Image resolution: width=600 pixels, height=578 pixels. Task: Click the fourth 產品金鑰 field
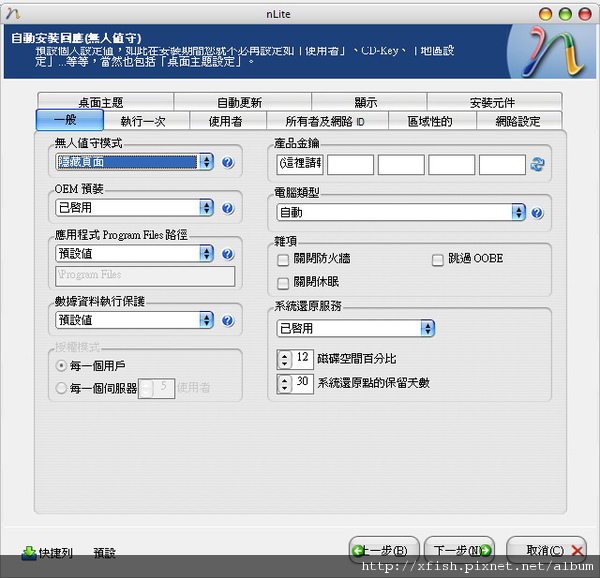click(452, 164)
